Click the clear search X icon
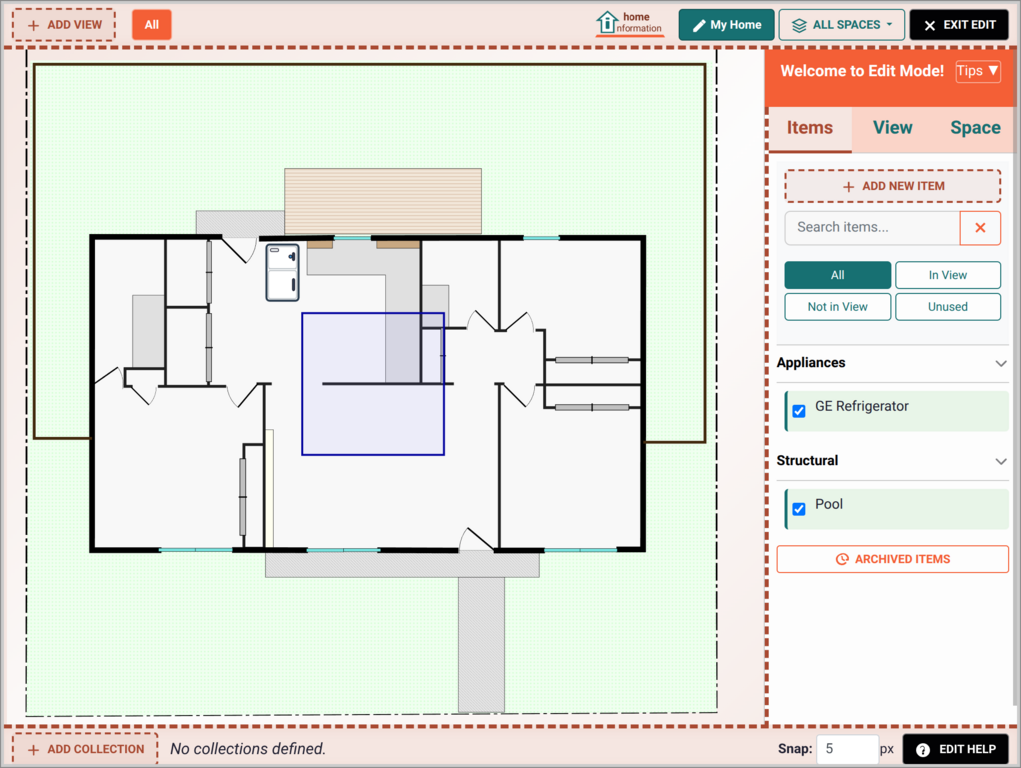This screenshot has height=768, width=1021. point(980,228)
